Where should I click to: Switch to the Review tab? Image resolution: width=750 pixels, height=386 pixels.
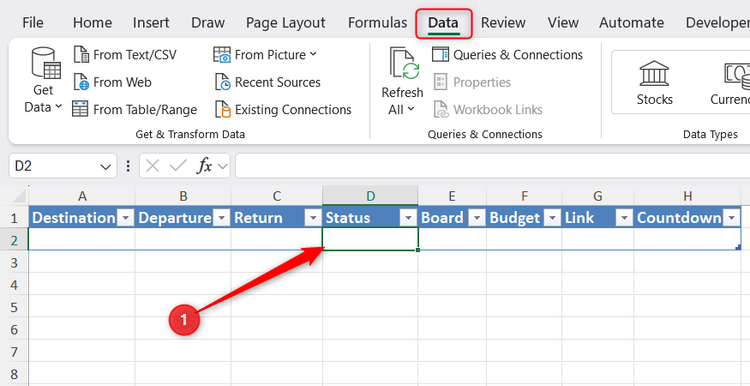click(x=503, y=22)
